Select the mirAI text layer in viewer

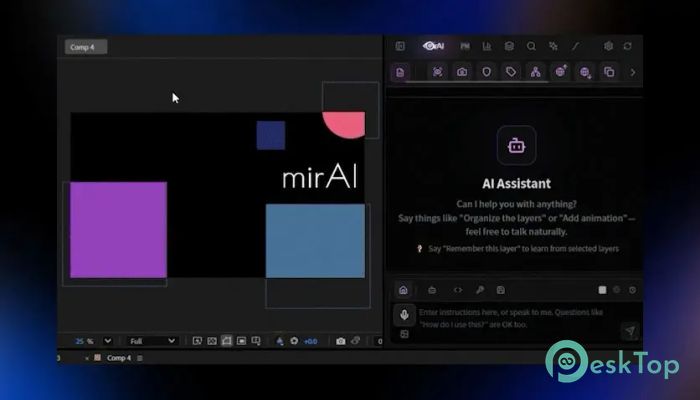[320, 177]
